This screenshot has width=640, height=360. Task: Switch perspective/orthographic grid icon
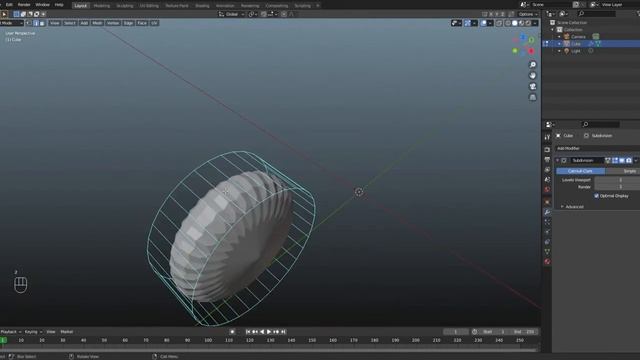[532, 97]
